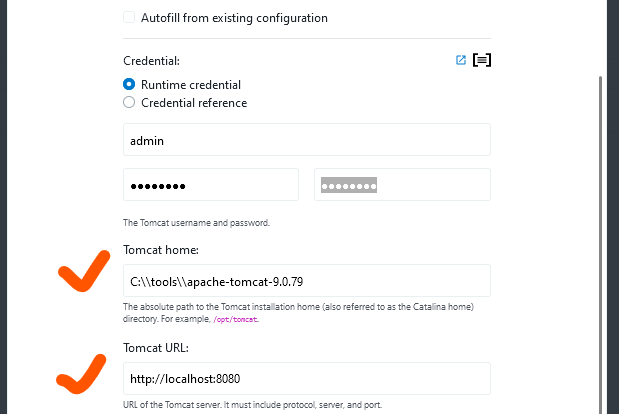
Task: Click the orange checkmark beside Tomcat URL
Action: (x=81, y=374)
